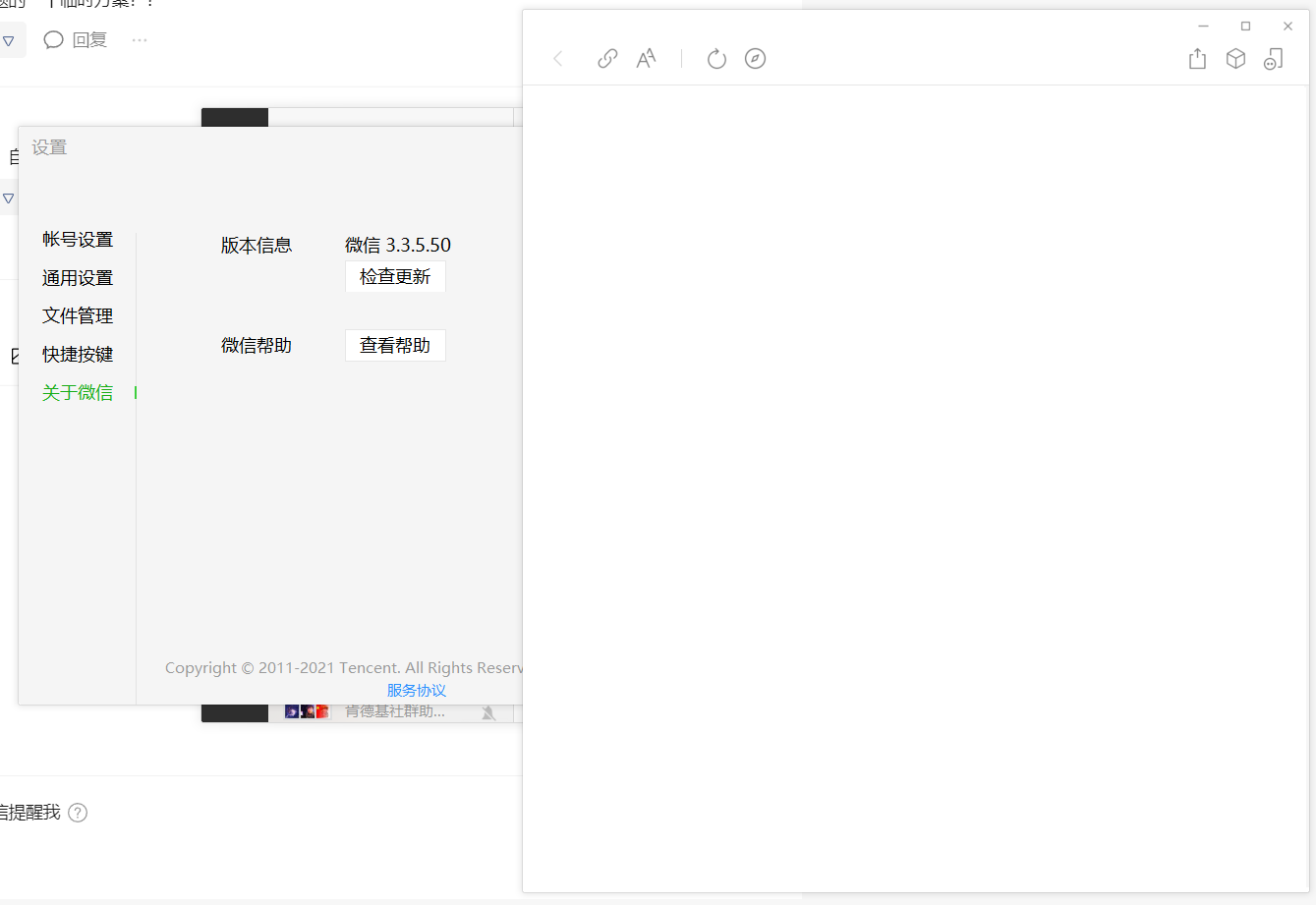Image resolution: width=1316 pixels, height=905 pixels.
Task: Click the speech bubble icon next to 回复
Action: pos(54,40)
